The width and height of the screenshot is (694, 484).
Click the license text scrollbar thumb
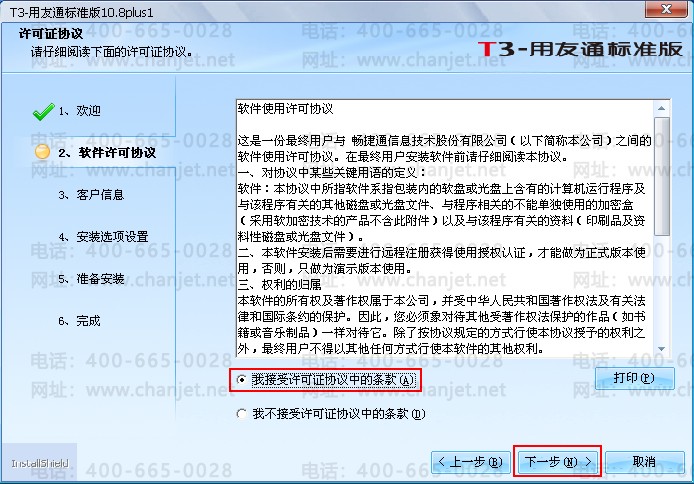pyautogui.click(x=661, y=176)
